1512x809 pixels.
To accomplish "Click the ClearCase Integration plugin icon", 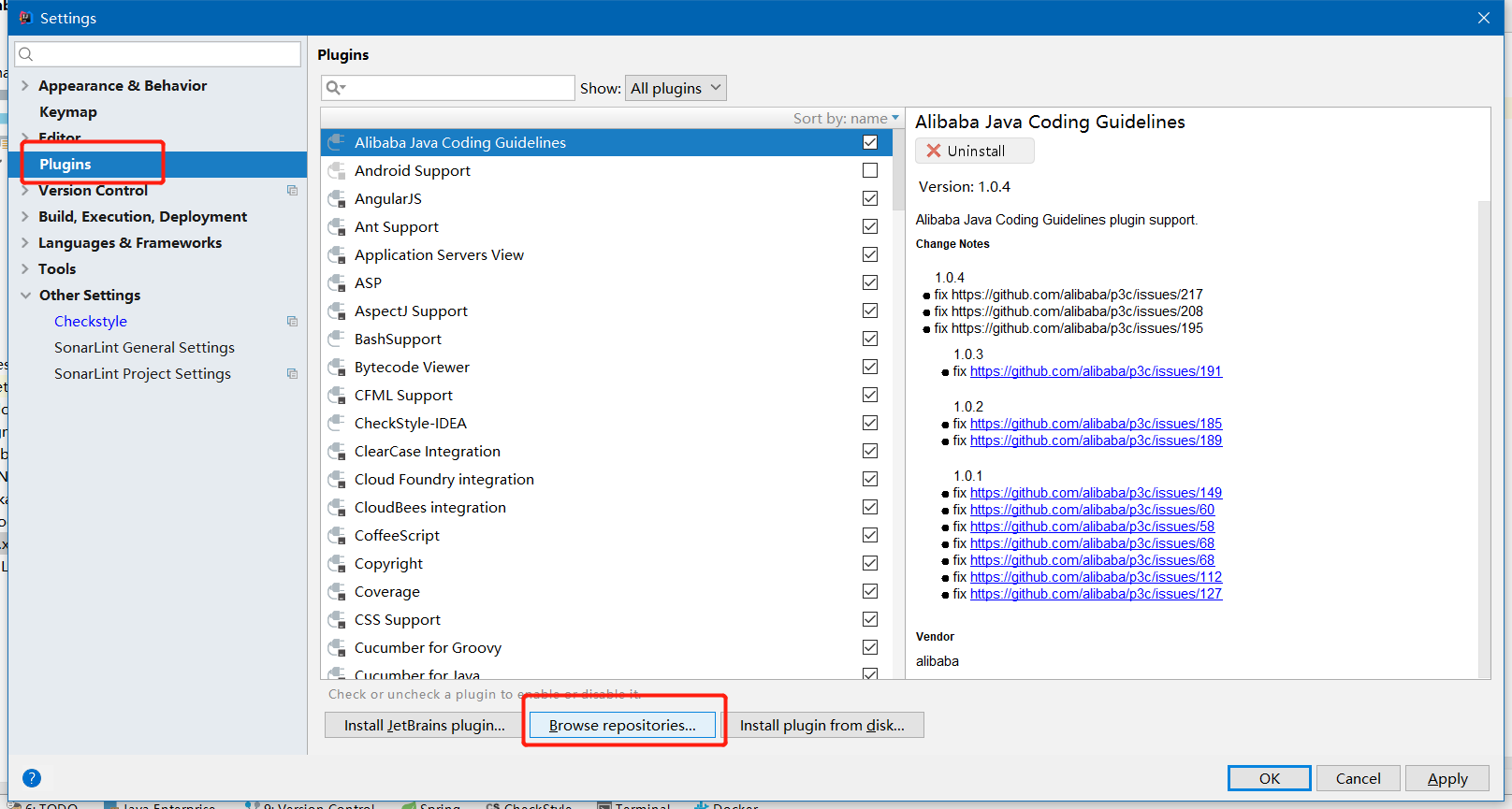I will click(337, 451).
